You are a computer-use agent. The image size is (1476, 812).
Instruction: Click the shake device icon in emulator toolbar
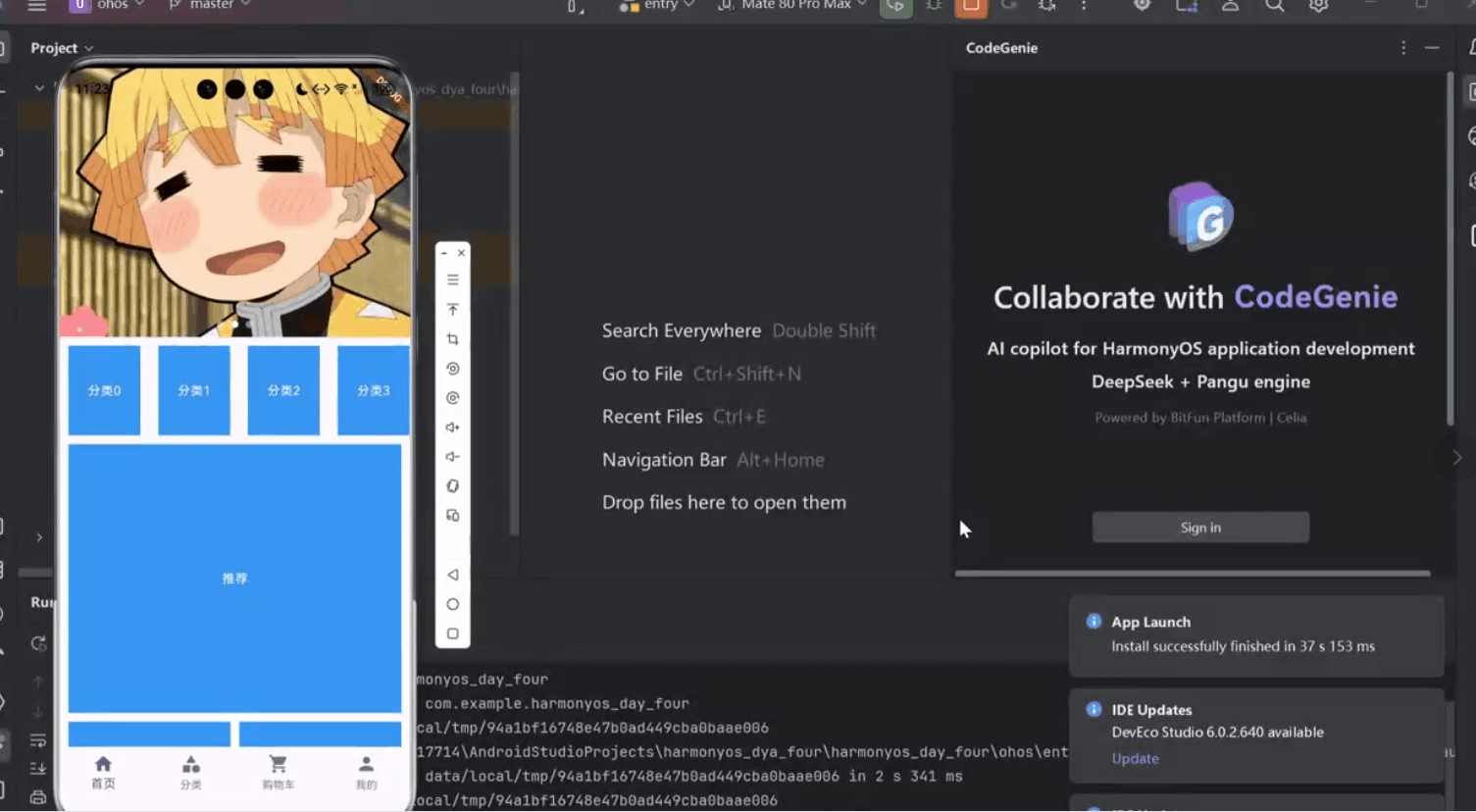tap(452, 486)
